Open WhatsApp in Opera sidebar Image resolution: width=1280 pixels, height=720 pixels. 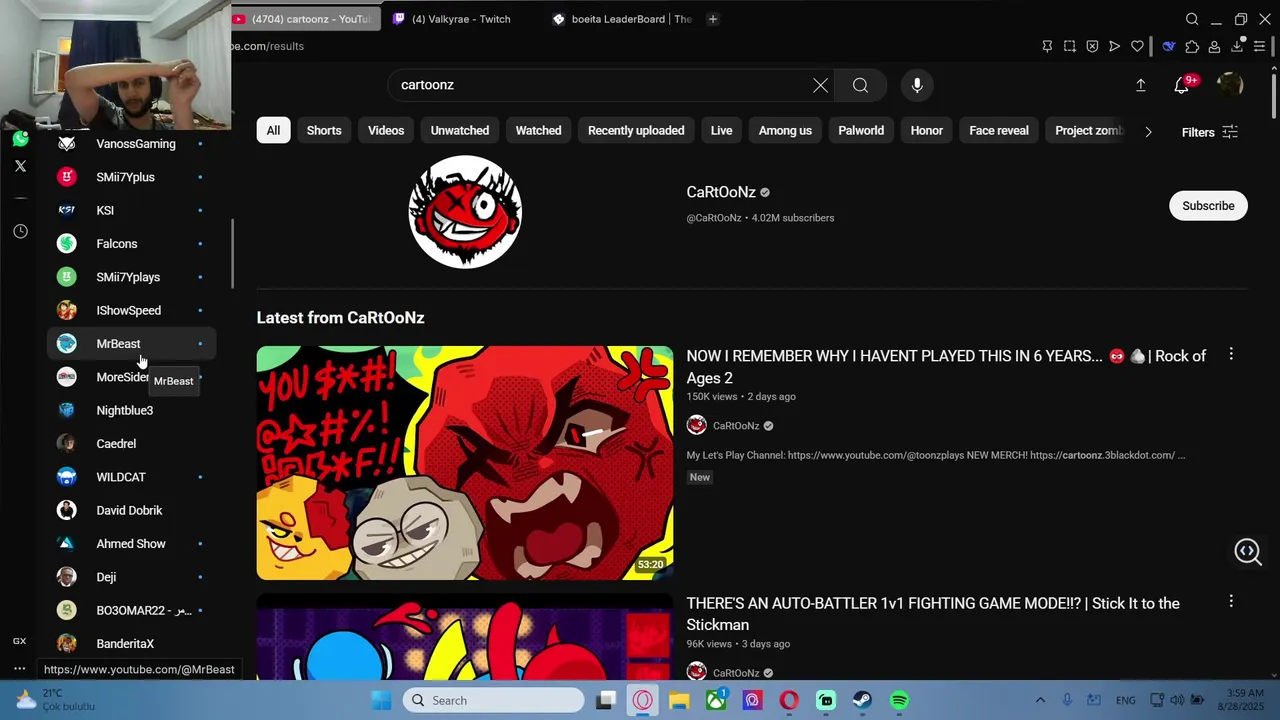20,139
